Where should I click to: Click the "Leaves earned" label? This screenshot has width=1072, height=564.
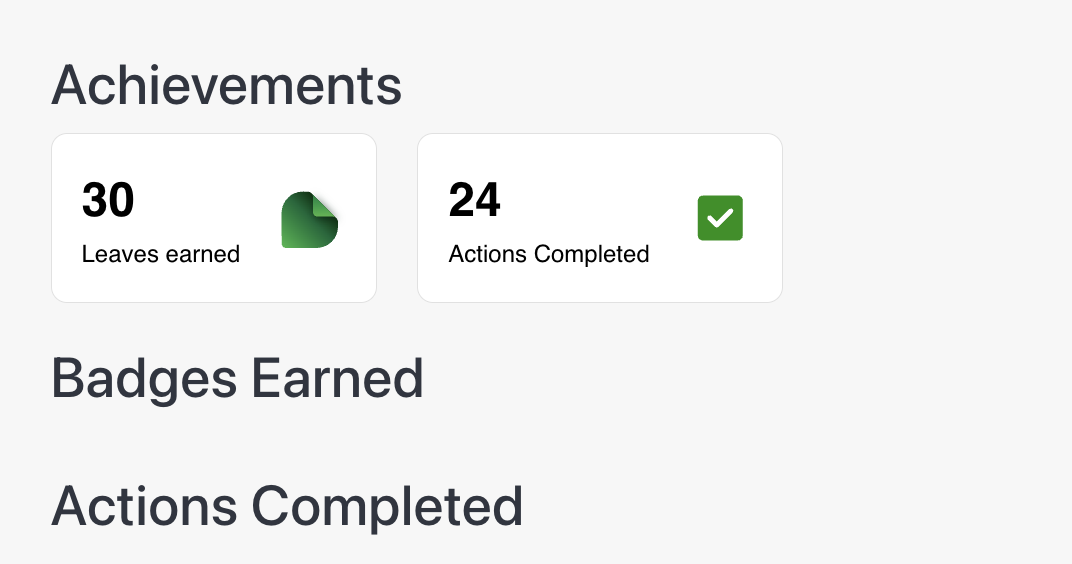pos(160,254)
